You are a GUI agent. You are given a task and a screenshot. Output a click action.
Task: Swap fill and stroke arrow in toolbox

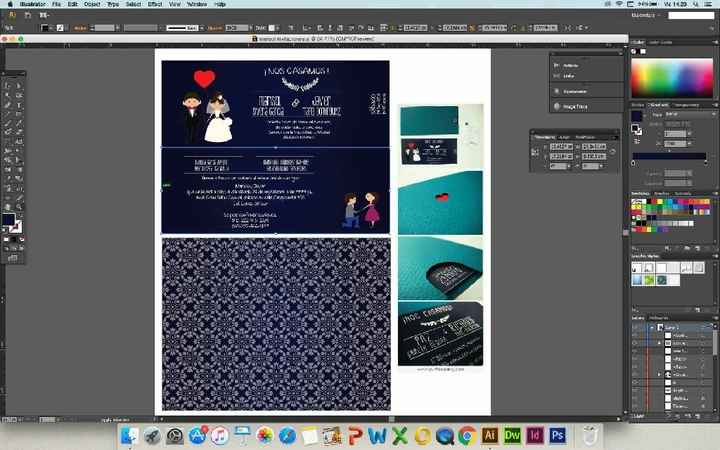(x=19, y=217)
